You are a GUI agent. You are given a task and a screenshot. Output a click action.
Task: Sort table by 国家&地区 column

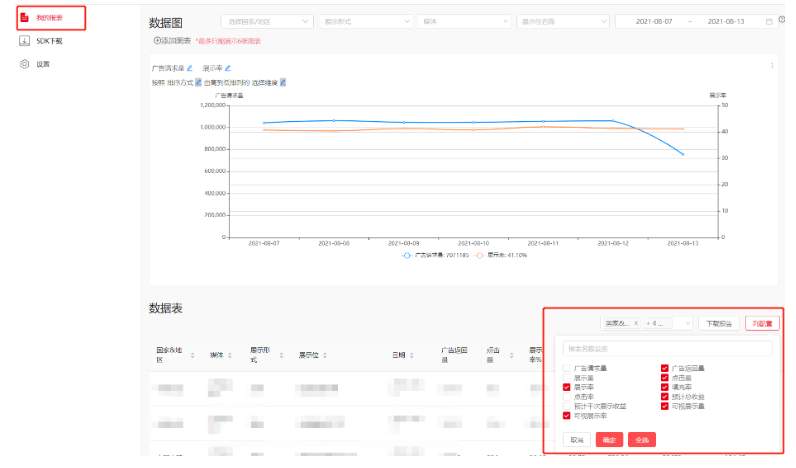tap(192, 355)
